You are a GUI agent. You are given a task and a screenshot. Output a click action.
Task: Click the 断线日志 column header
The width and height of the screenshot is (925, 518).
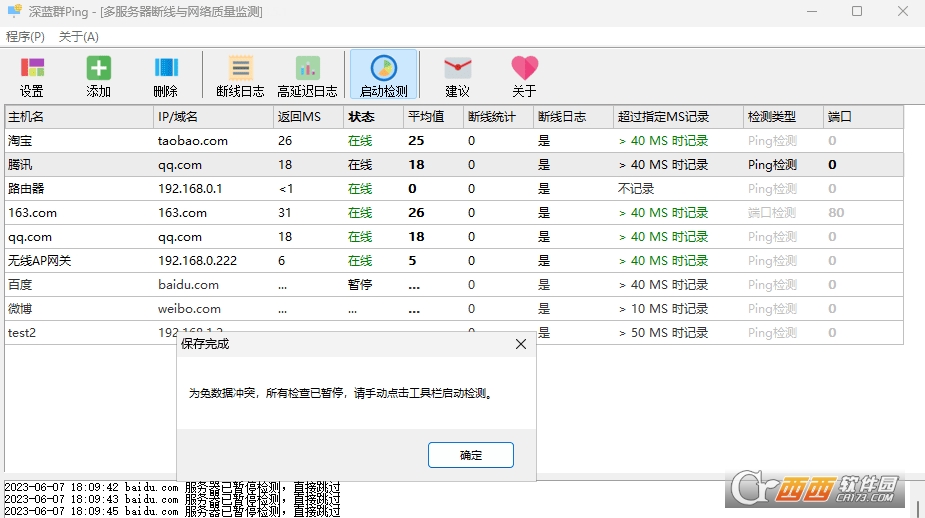click(573, 117)
